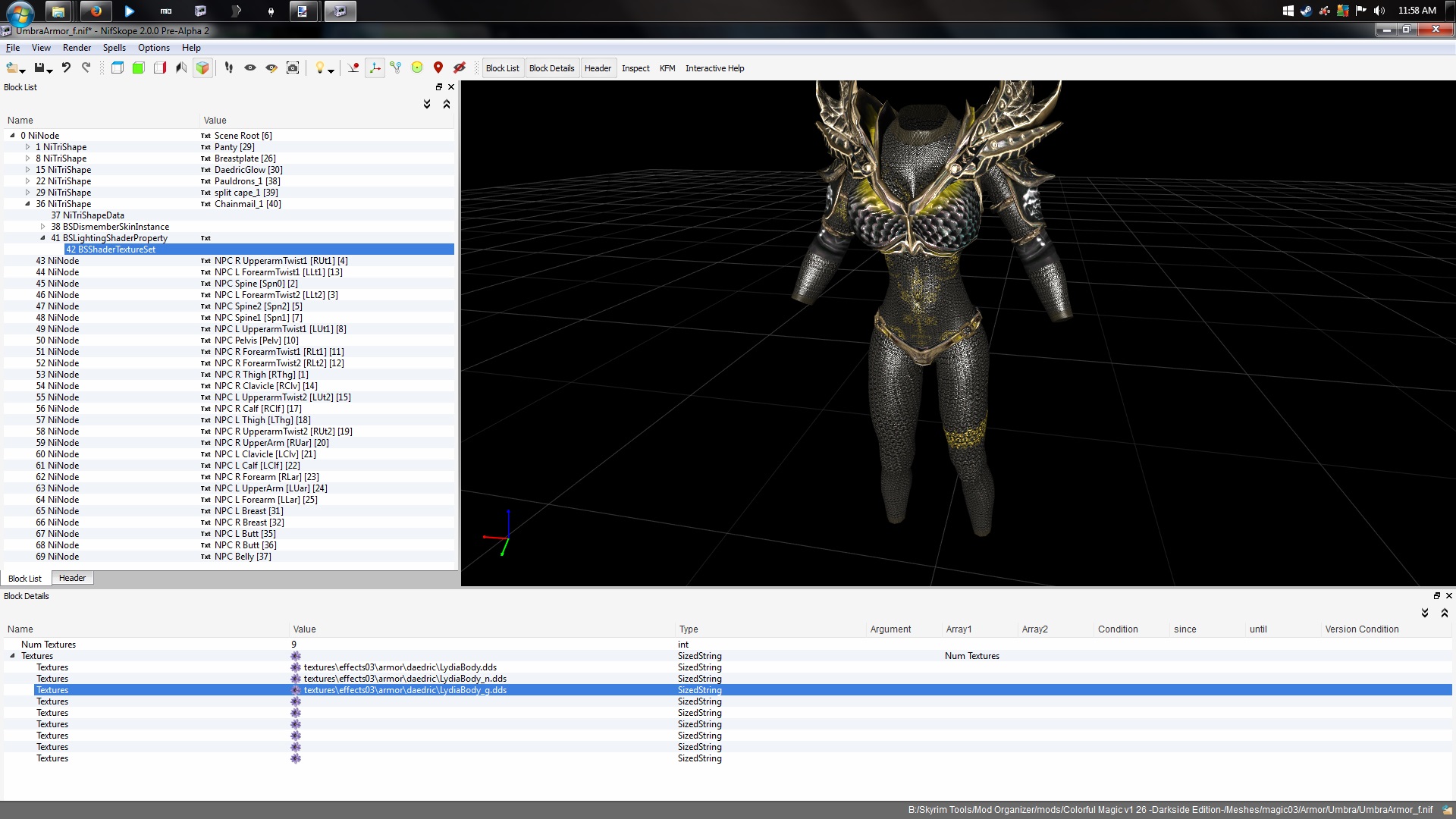Click the Flip view icon

(x=181, y=68)
